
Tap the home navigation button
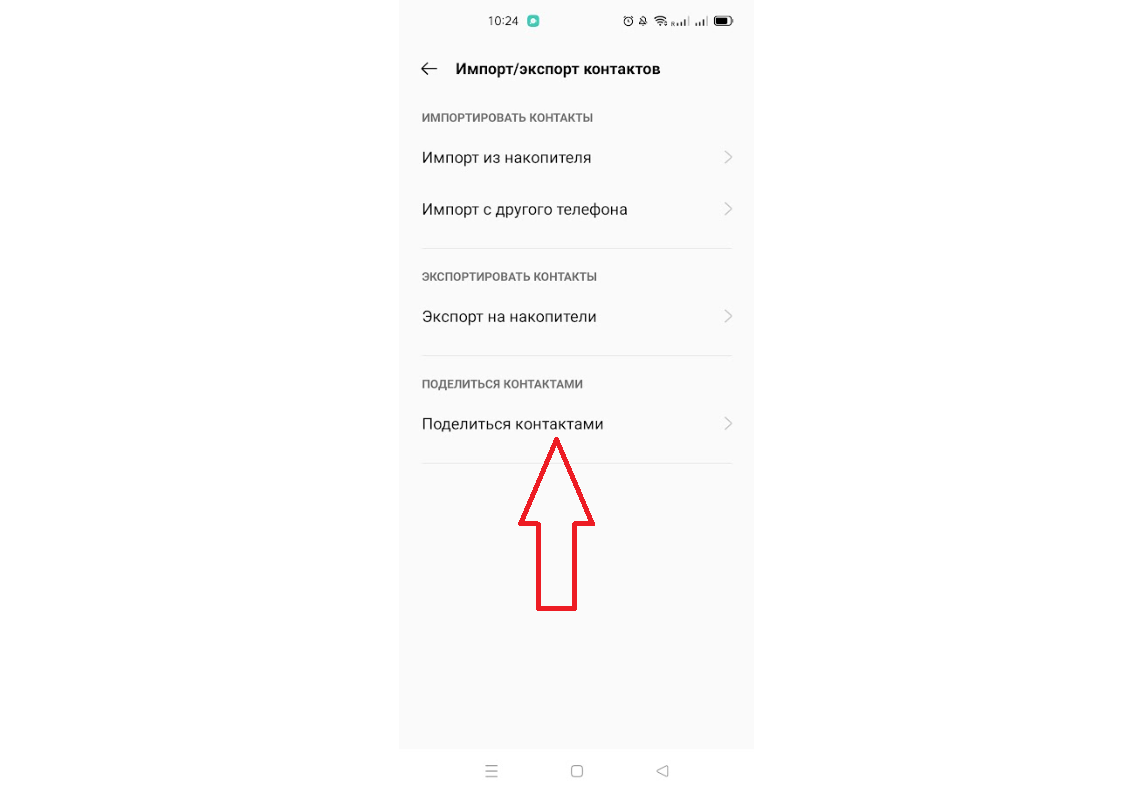tap(577, 771)
